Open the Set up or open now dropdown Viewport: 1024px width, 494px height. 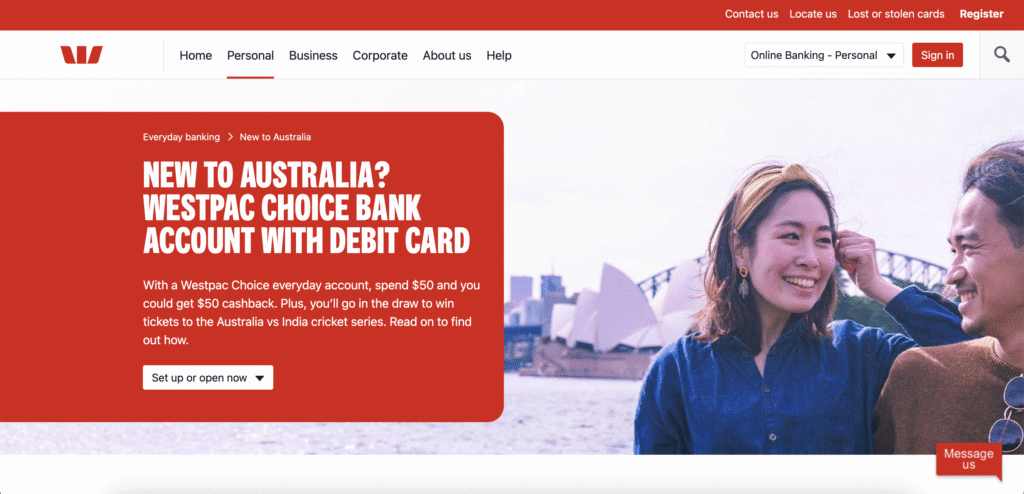(208, 378)
